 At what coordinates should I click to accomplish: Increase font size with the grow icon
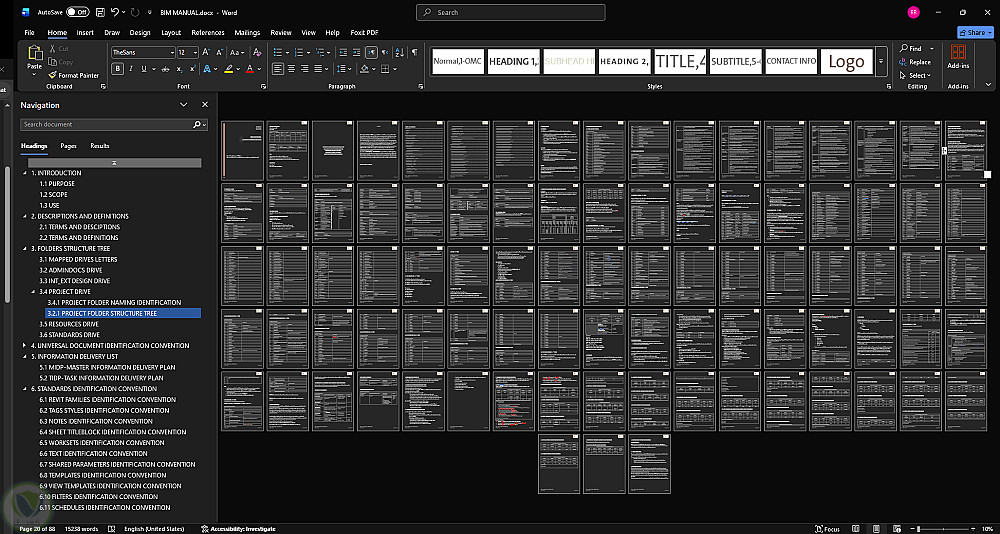click(x=206, y=52)
